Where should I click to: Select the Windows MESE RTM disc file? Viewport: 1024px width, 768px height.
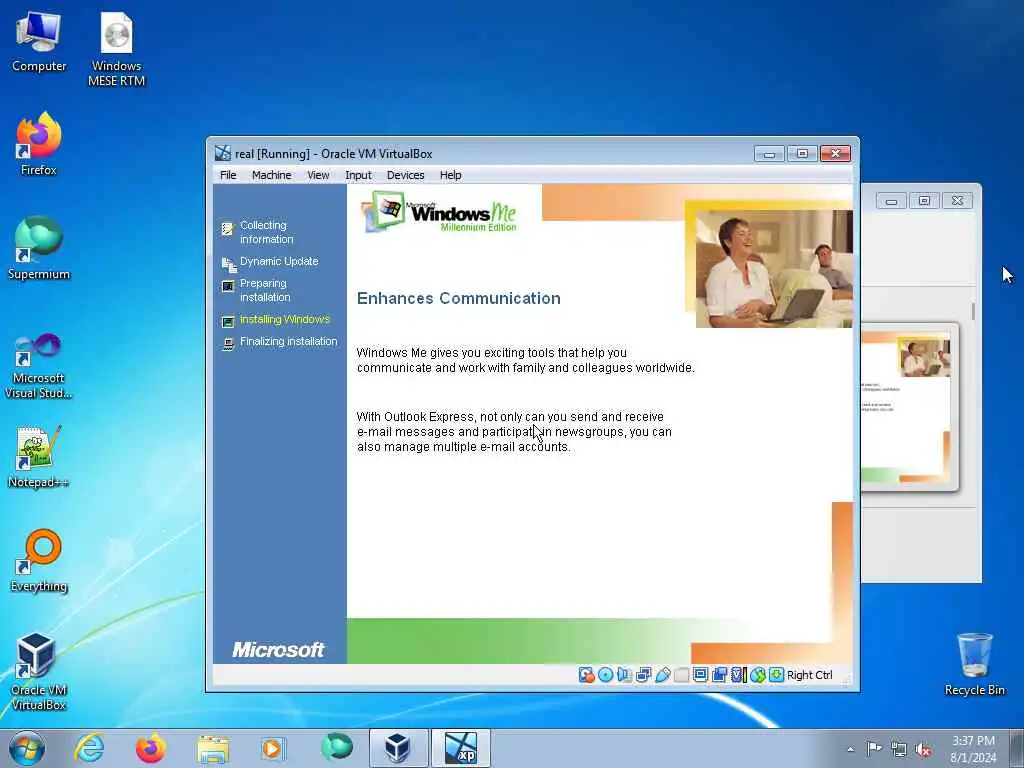tap(116, 49)
